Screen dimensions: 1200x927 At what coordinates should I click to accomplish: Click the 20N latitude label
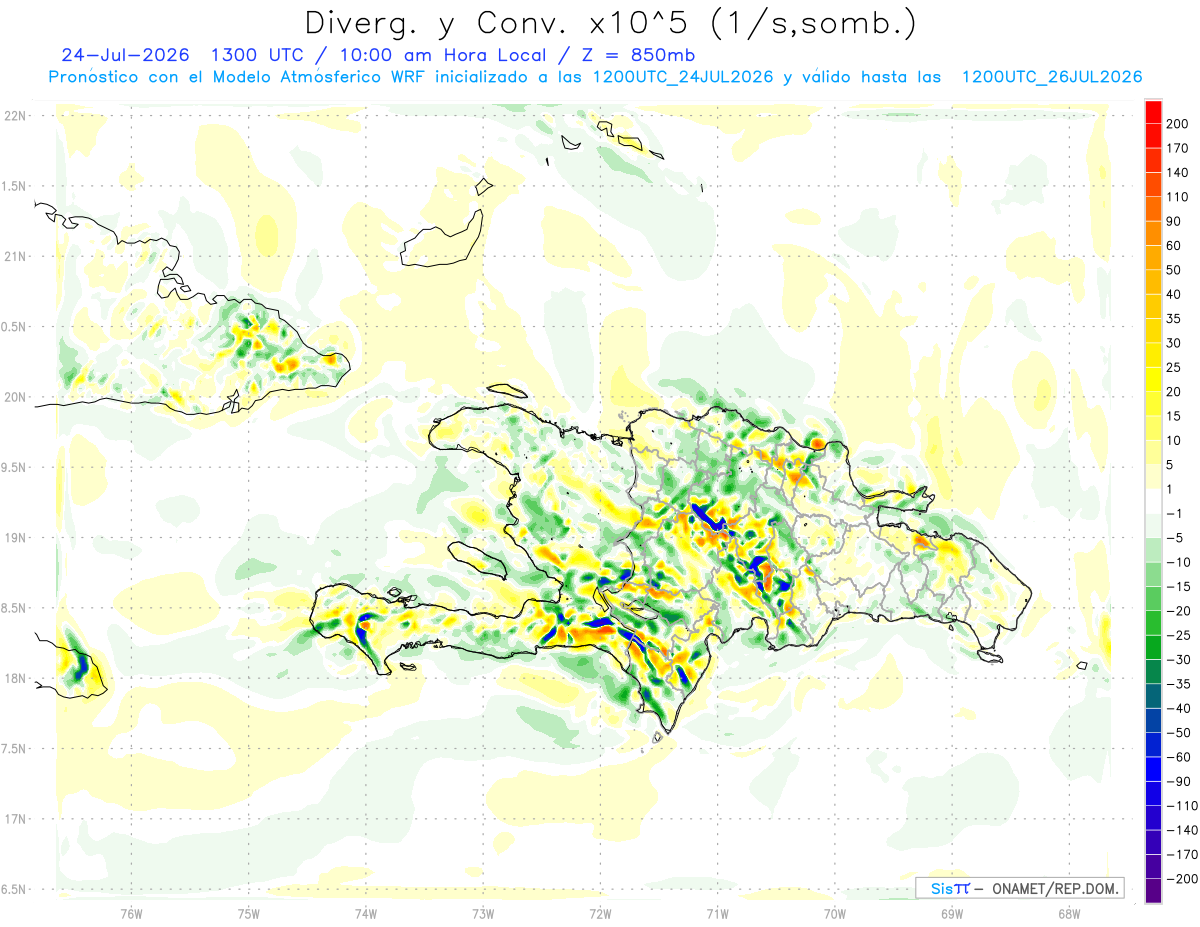pyautogui.click(x=14, y=397)
